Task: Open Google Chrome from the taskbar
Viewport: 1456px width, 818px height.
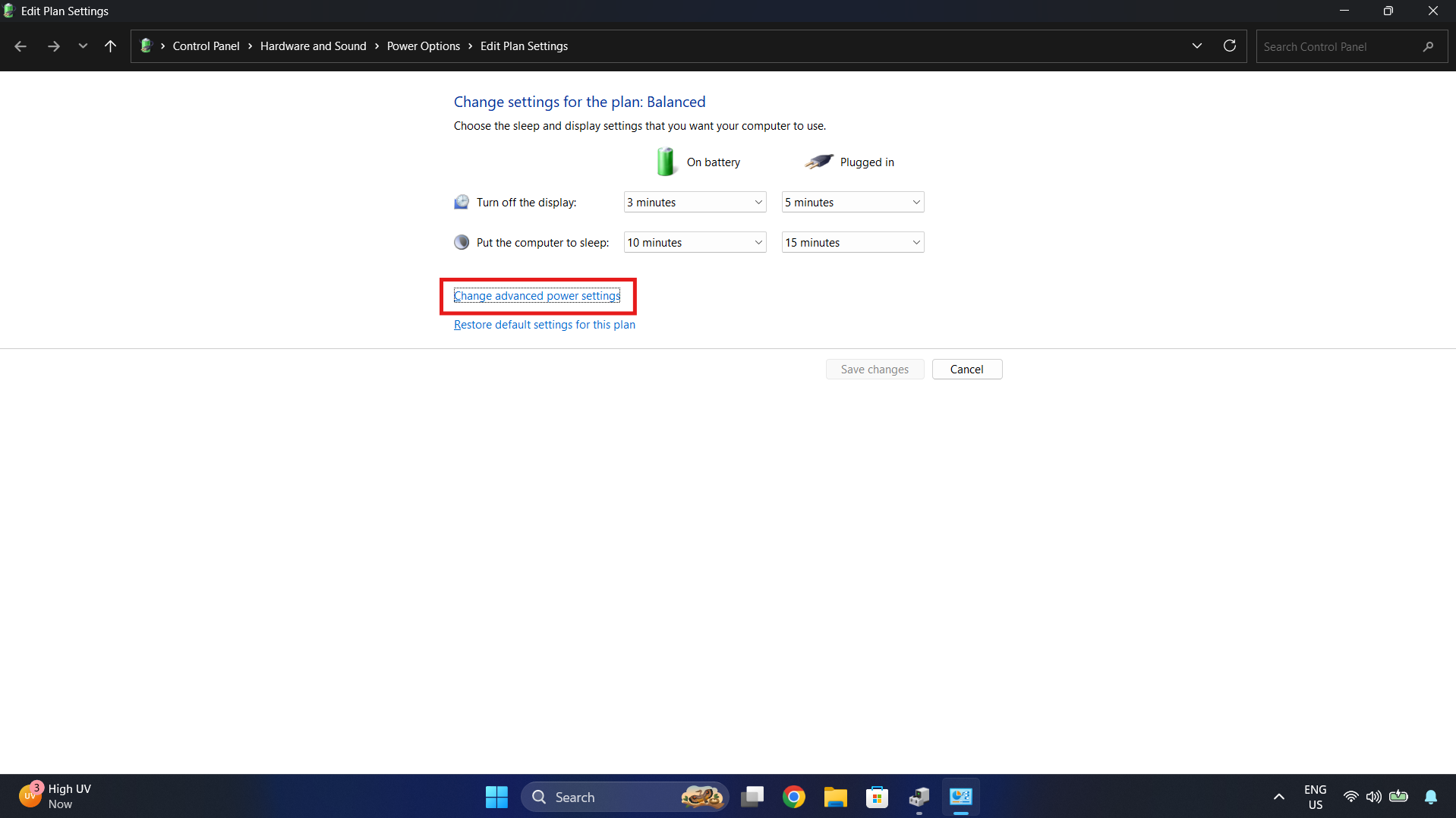Action: pos(793,797)
